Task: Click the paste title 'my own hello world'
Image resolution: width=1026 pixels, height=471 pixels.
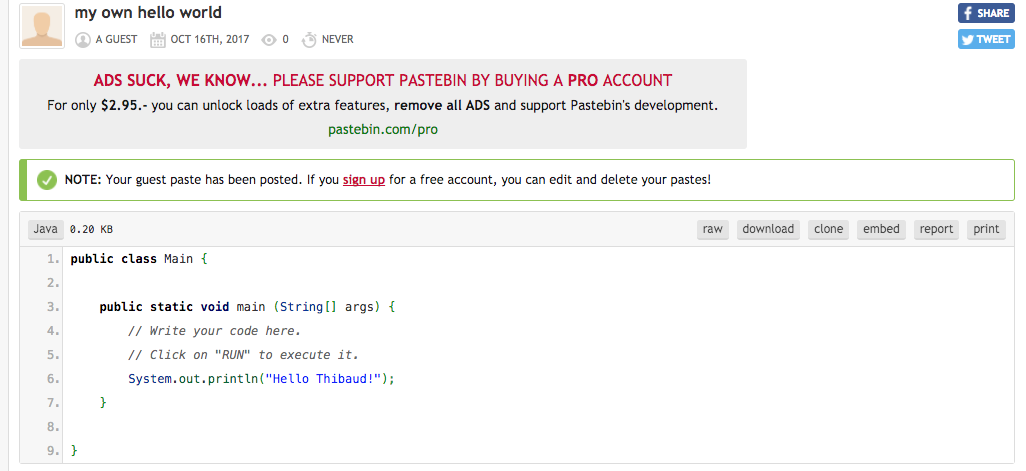Action: (x=148, y=13)
